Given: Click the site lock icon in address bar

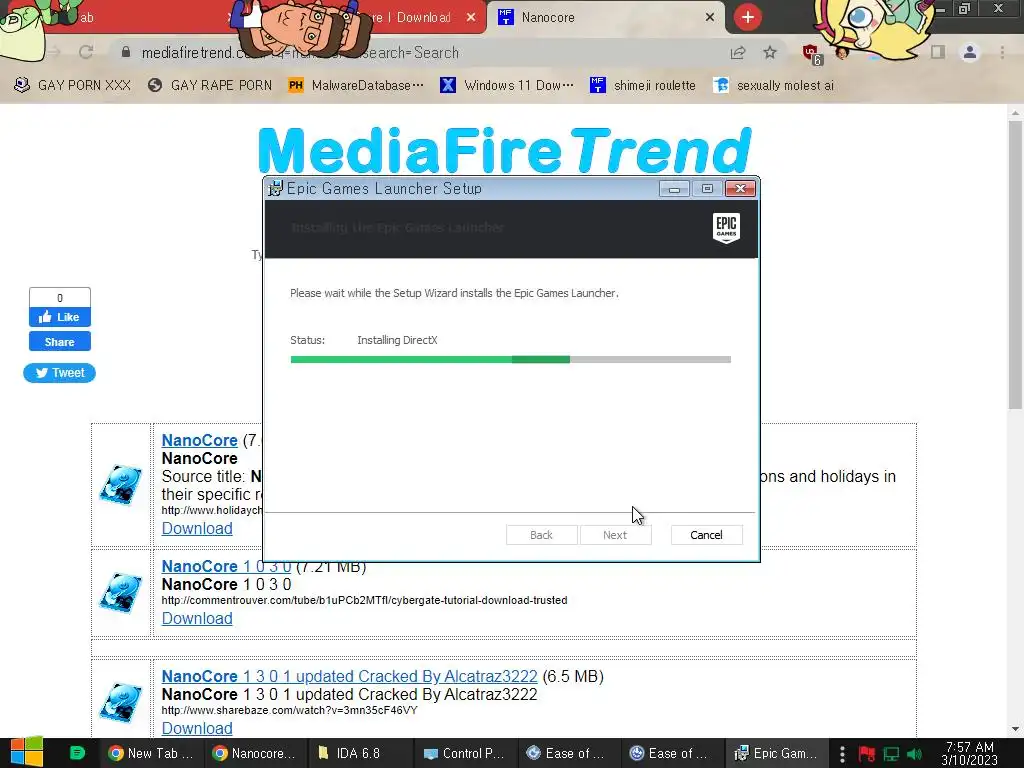Looking at the screenshot, I should (x=126, y=52).
